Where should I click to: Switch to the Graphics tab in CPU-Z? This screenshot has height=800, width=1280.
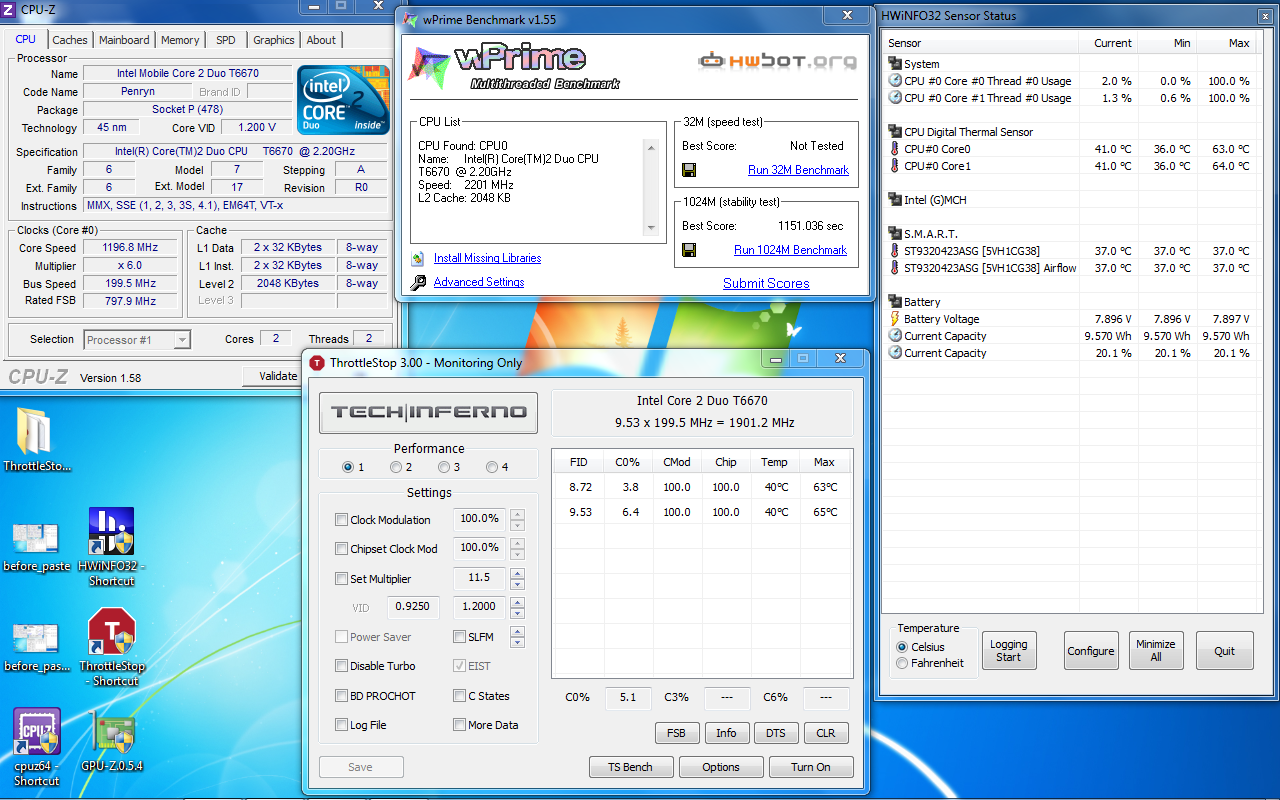(x=273, y=40)
